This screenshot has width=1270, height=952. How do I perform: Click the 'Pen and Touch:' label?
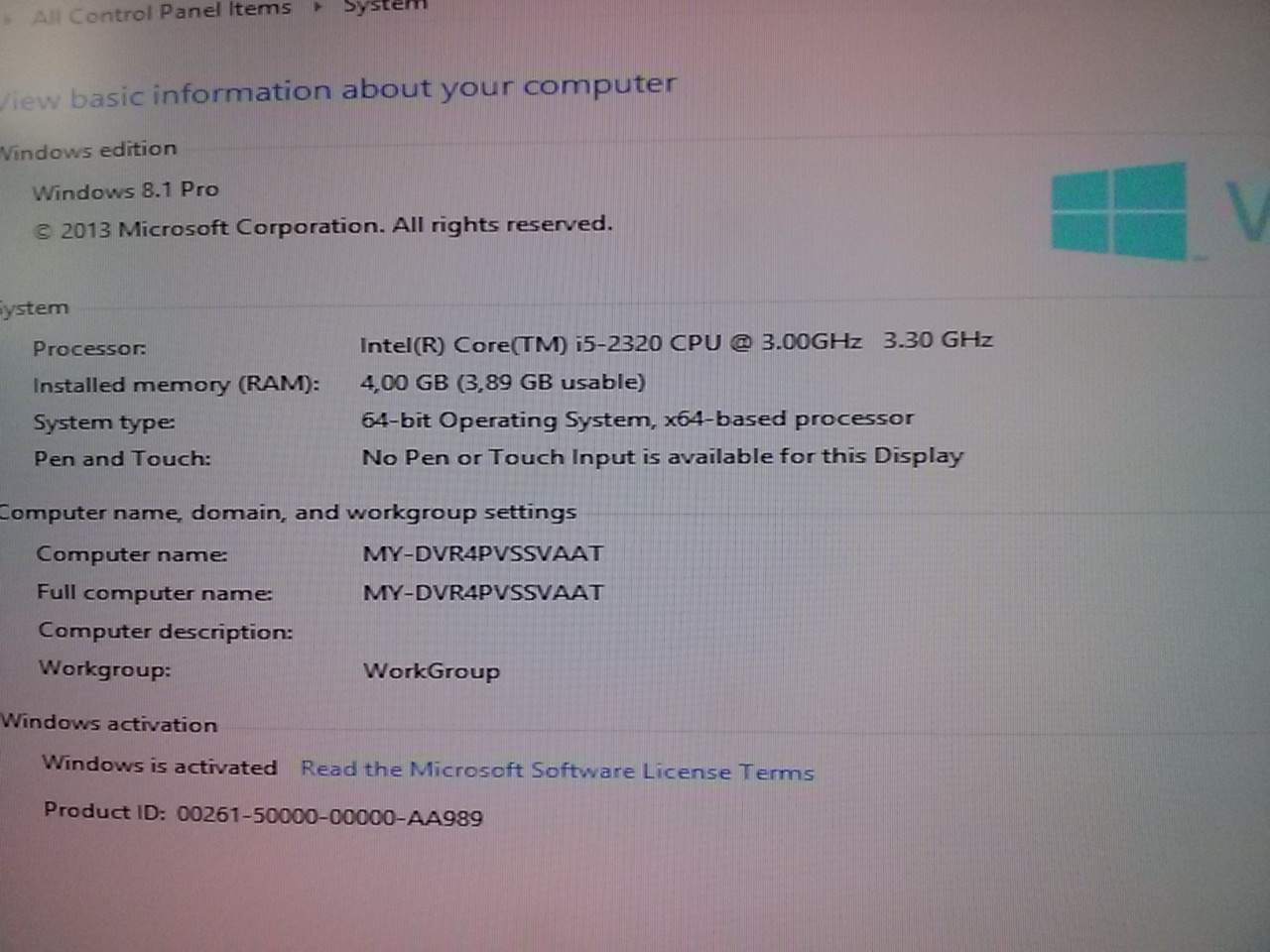click(x=122, y=458)
